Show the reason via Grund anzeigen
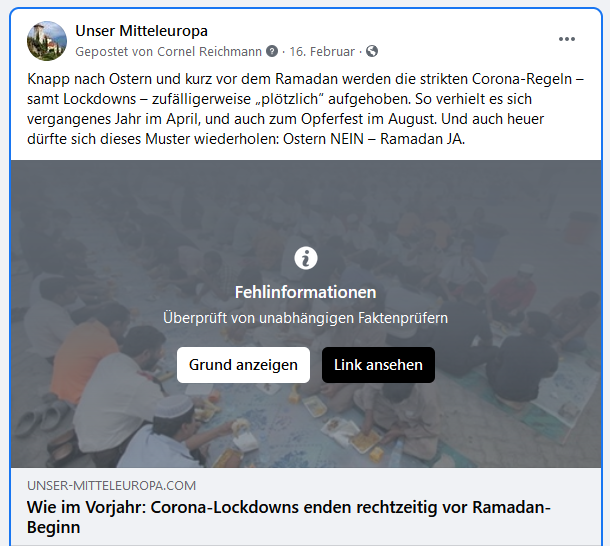The image size is (610, 546). (243, 365)
